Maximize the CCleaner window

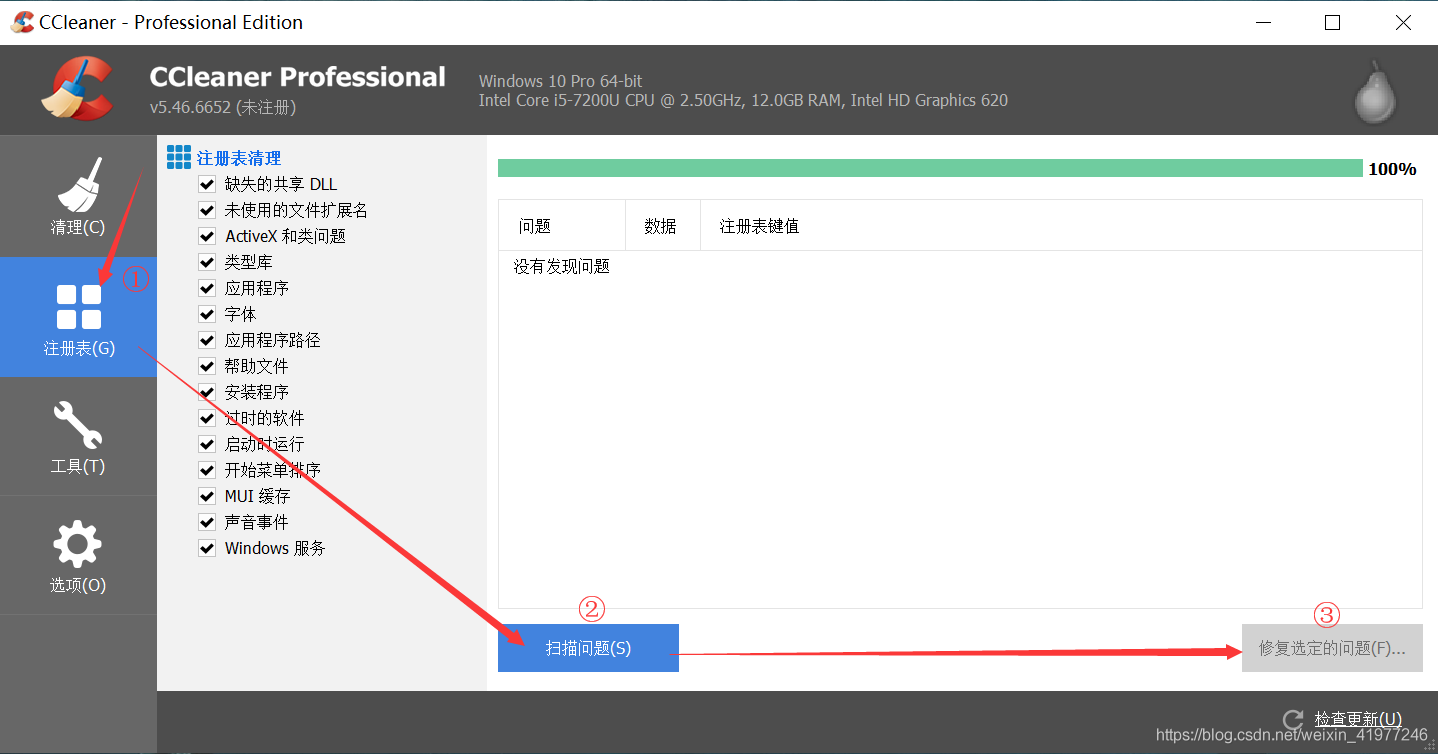(1332, 22)
